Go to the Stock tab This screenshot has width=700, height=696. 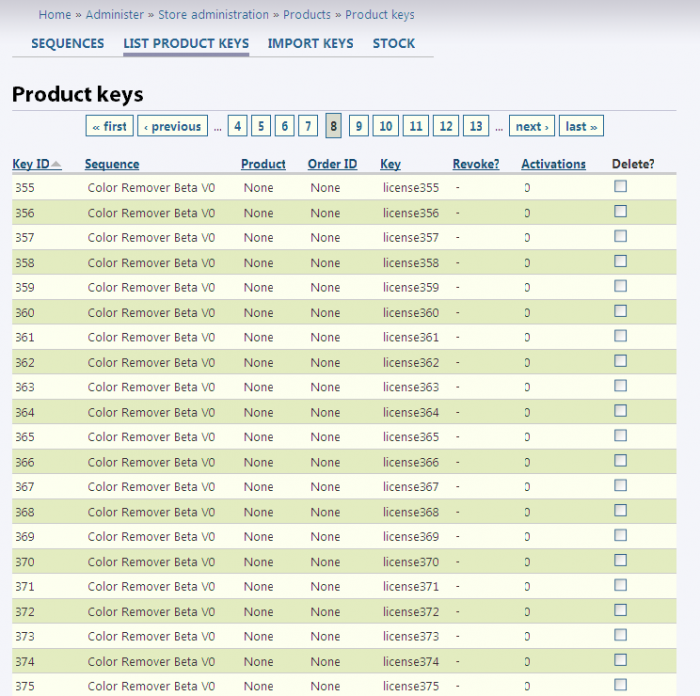[394, 43]
